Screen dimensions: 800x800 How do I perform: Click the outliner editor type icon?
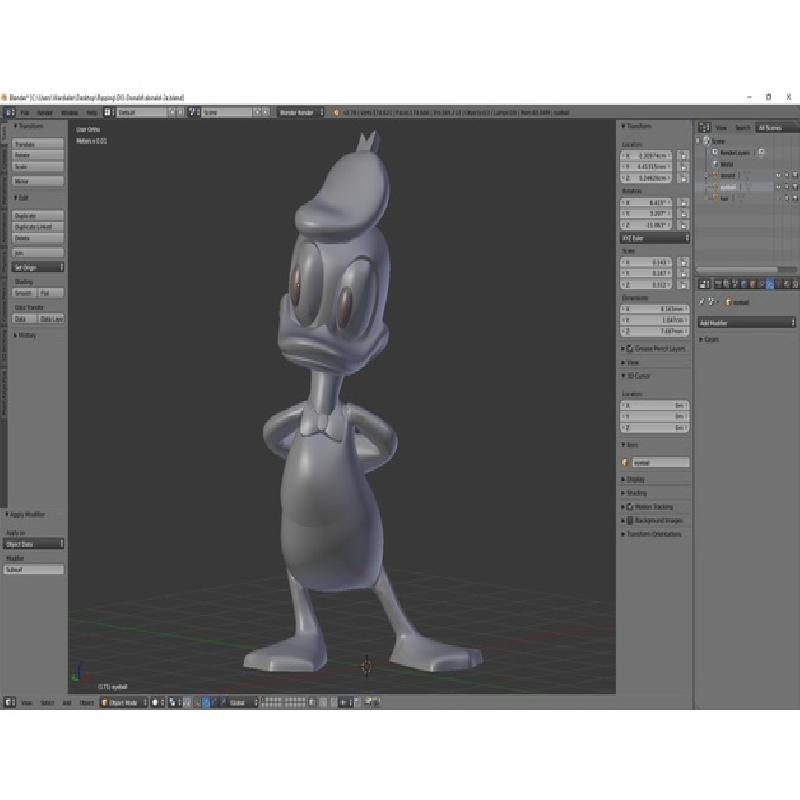(703, 128)
